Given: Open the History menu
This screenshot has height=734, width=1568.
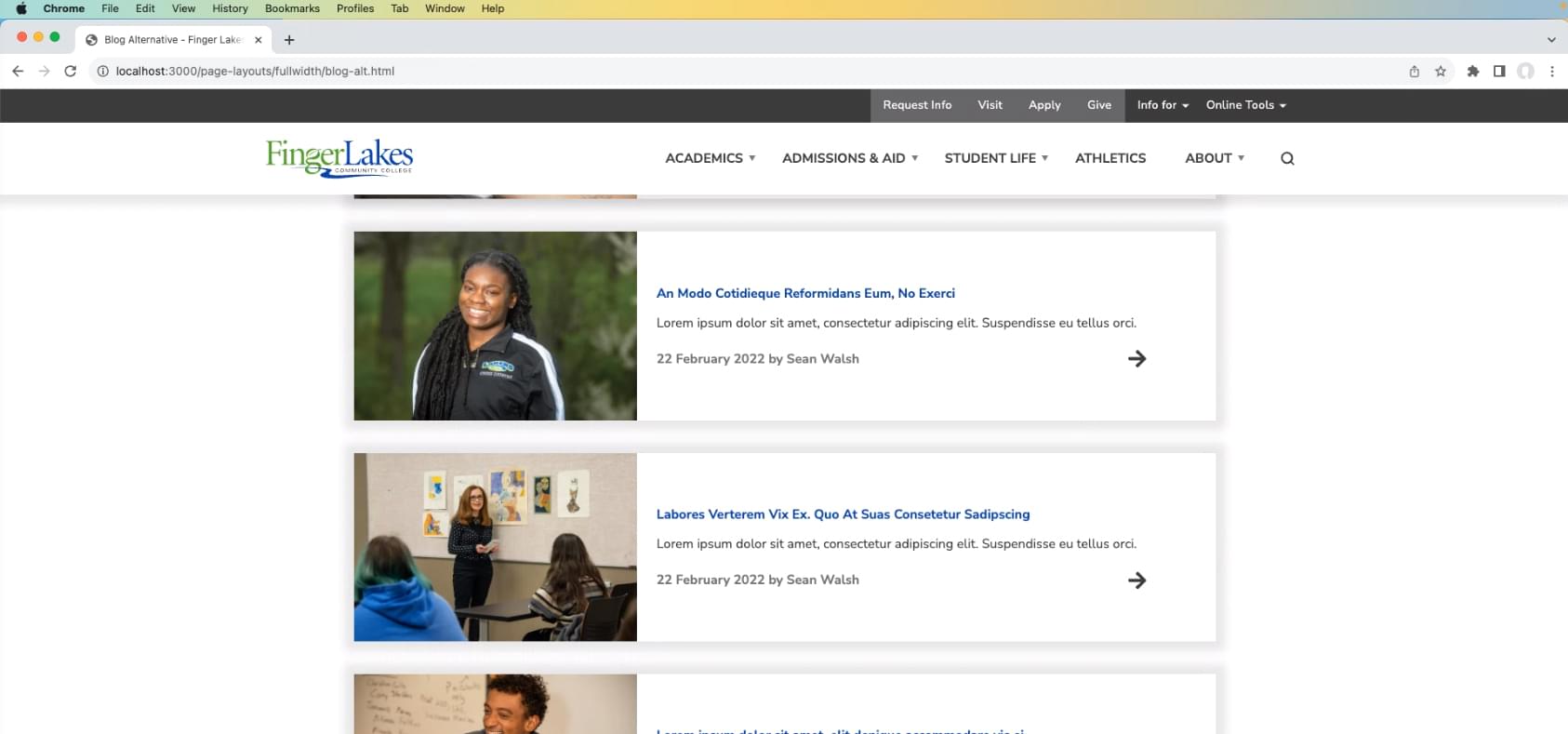Looking at the screenshot, I should click(x=230, y=8).
